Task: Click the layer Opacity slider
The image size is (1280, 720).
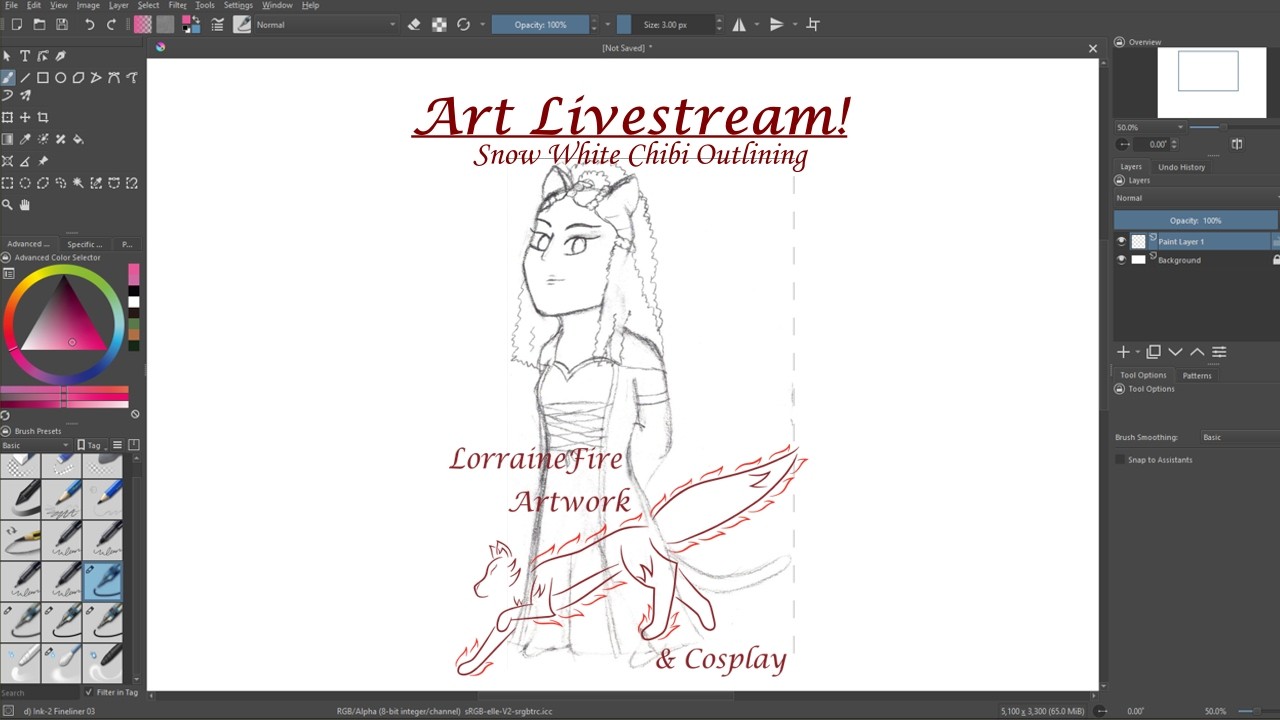Action: 1196,220
